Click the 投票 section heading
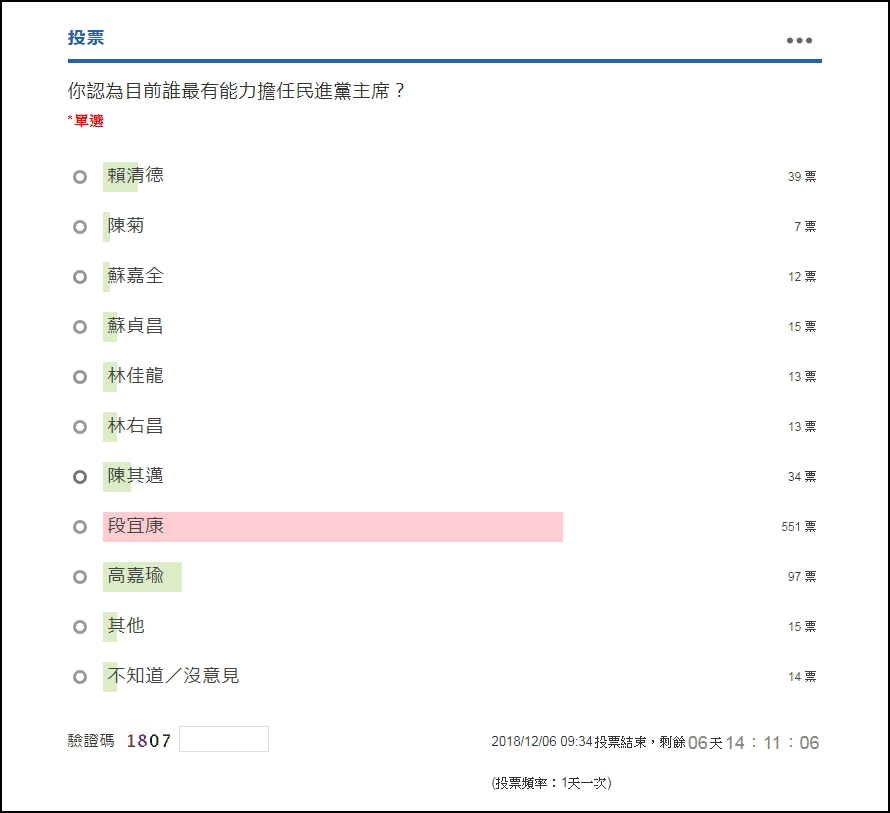The image size is (890, 813). [x=86, y=39]
